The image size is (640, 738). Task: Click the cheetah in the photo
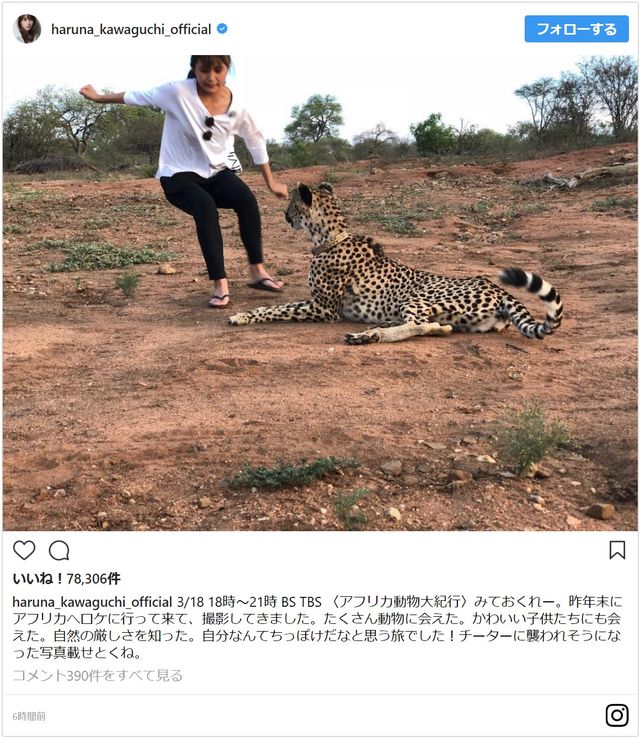point(395,278)
